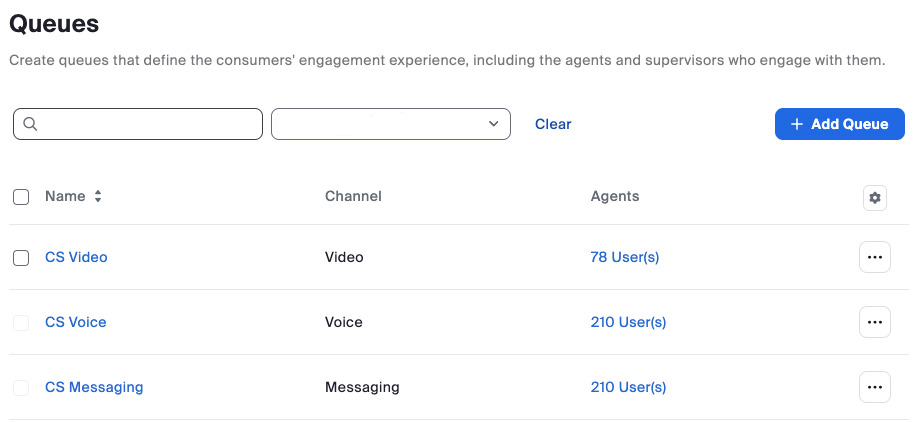Open more options for CS Messaging queue
The width and height of the screenshot is (924, 422).
(875, 387)
